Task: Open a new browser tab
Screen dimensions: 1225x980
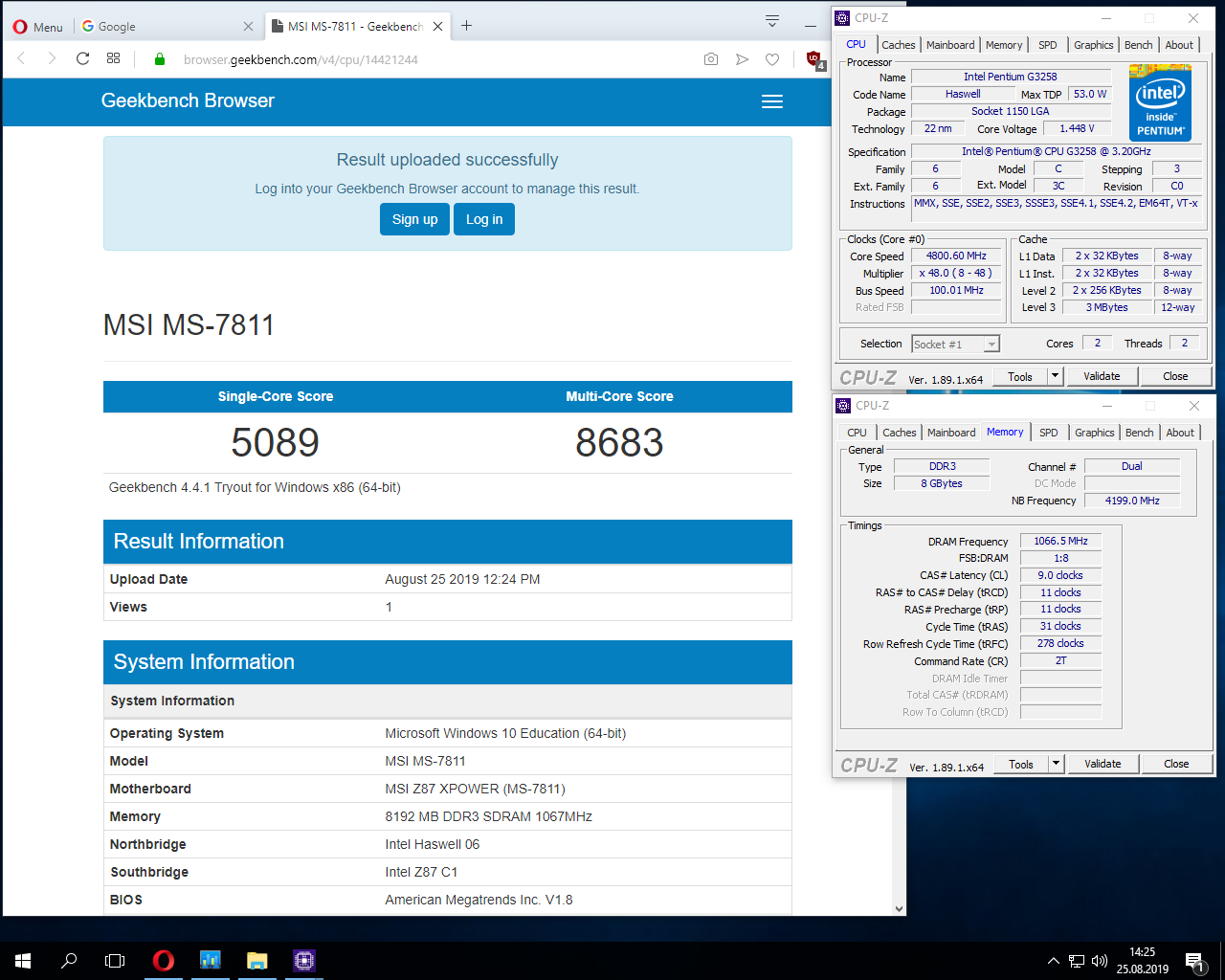Action: 466,26
